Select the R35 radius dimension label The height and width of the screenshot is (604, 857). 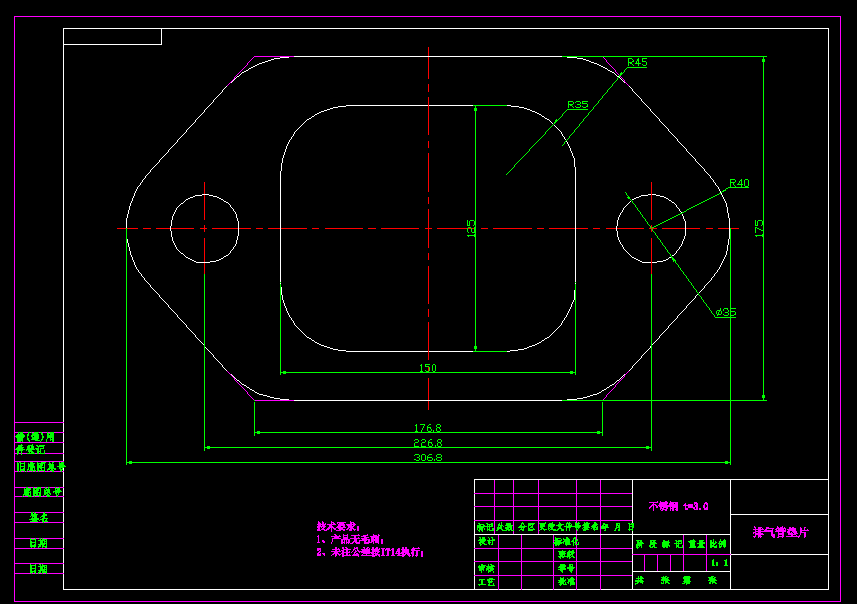click(x=578, y=104)
